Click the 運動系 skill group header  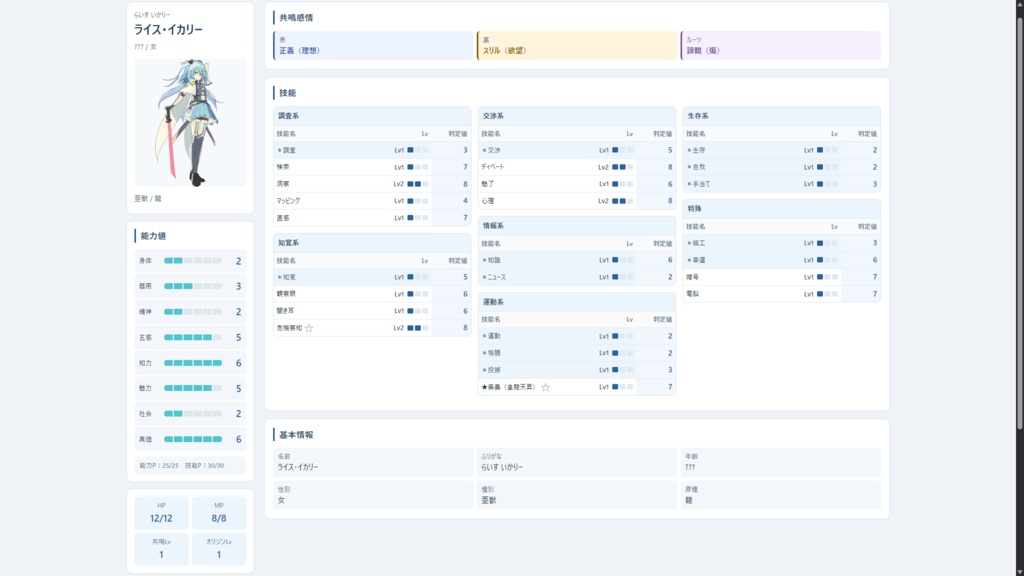[x=577, y=302]
